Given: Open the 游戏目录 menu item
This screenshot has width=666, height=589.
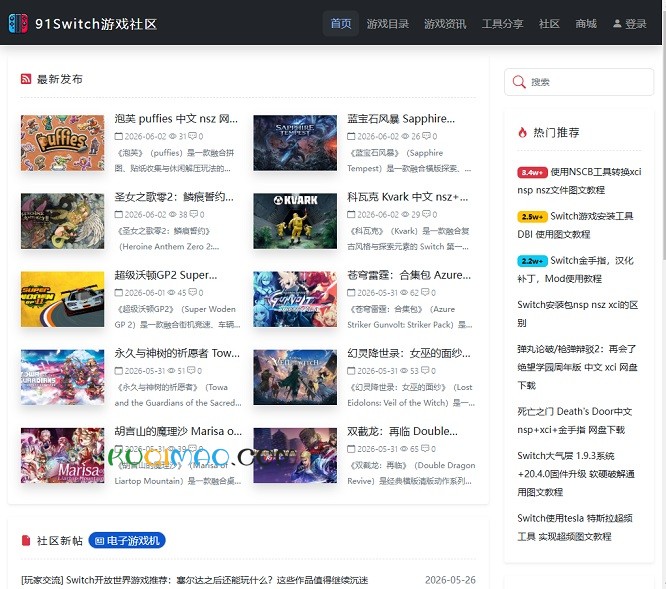Looking at the screenshot, I should [x=387, y=24].
